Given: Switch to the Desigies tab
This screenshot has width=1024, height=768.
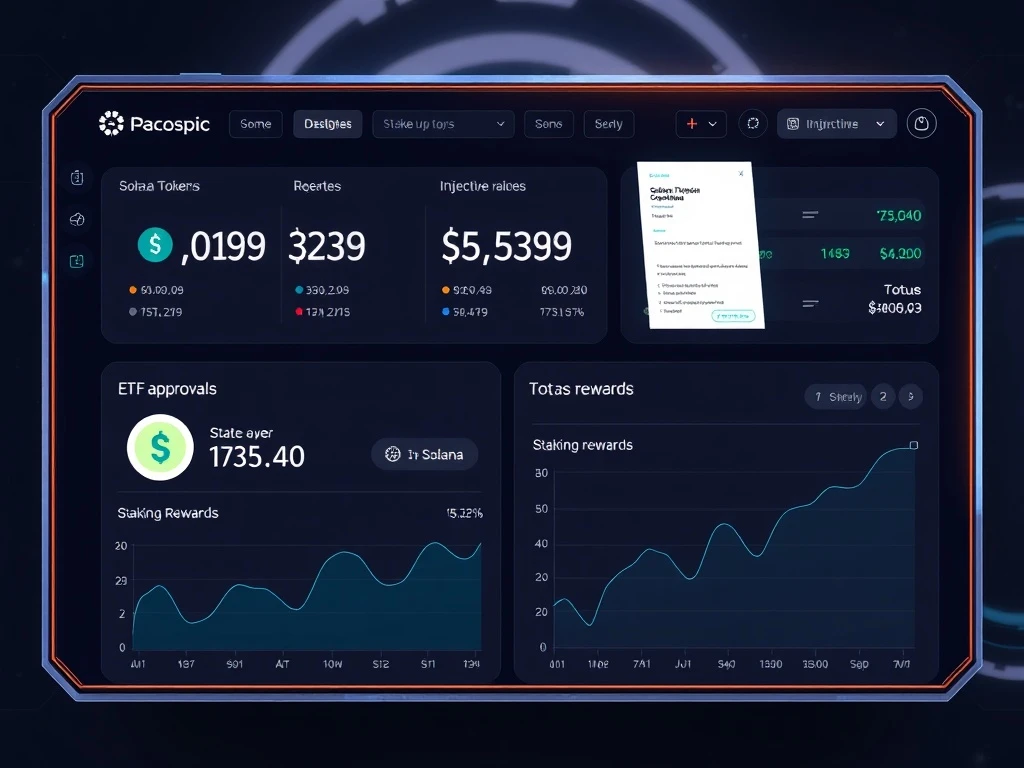Looking at the screenshot, I should pos(327,124).
